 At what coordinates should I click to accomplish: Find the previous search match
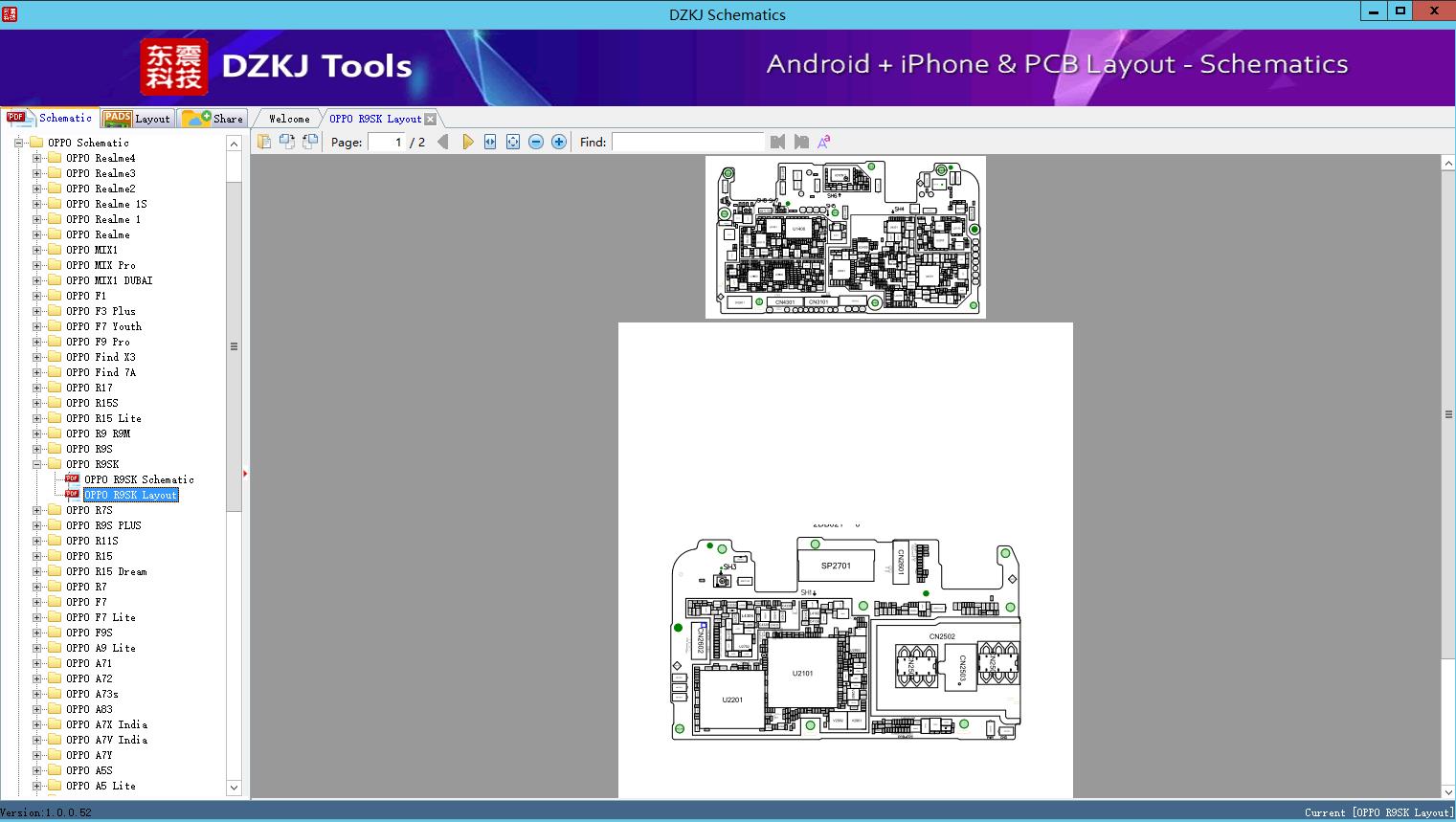pyautogui.click(x=777, y=142)
